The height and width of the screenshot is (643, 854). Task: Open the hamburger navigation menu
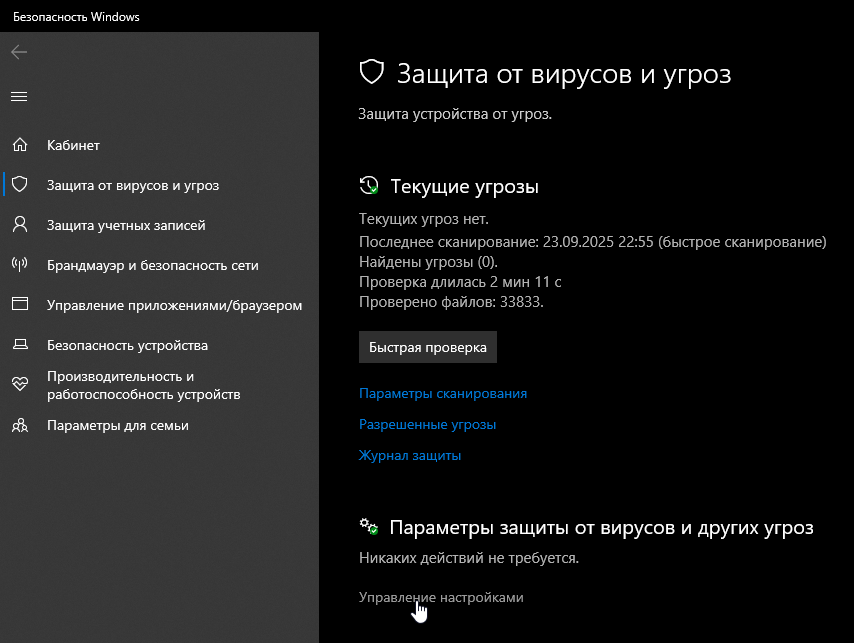(x=19, y=96)
